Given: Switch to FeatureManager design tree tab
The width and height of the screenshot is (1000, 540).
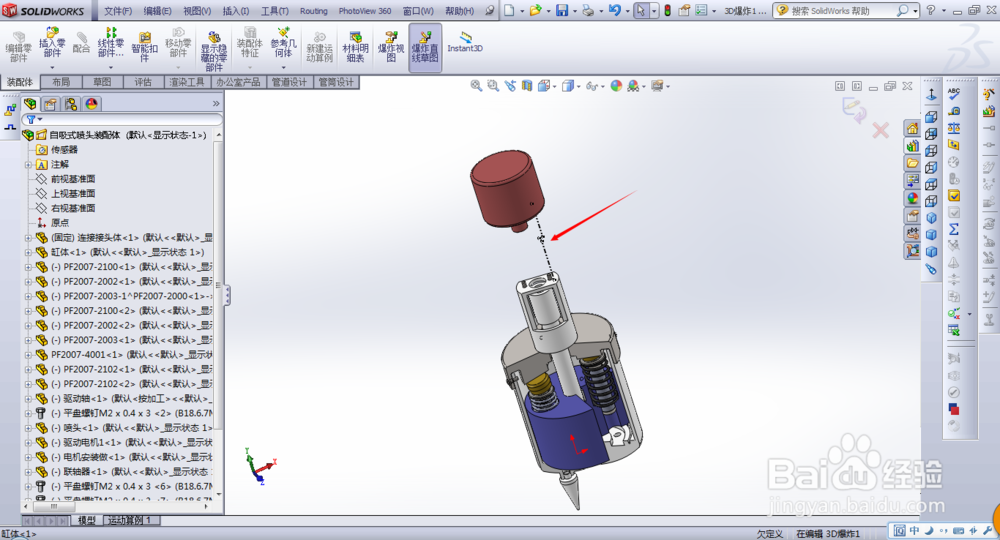Looking at the screenshot, I should 30,103.
